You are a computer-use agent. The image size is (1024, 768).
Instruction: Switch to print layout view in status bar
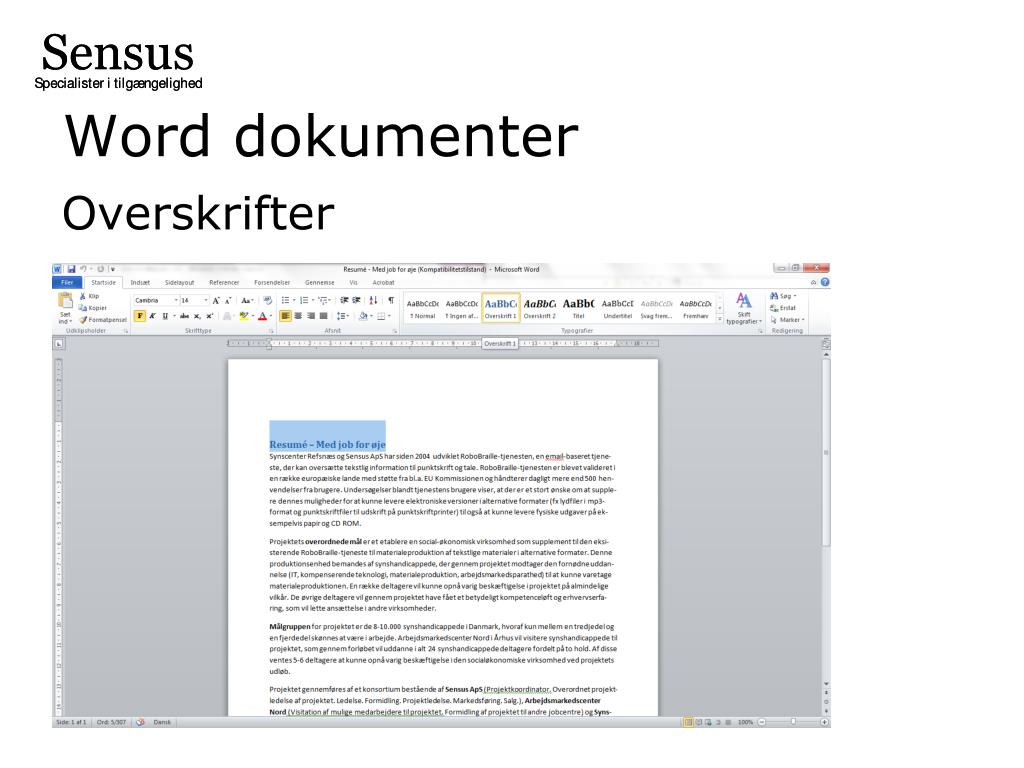(688, 722)
